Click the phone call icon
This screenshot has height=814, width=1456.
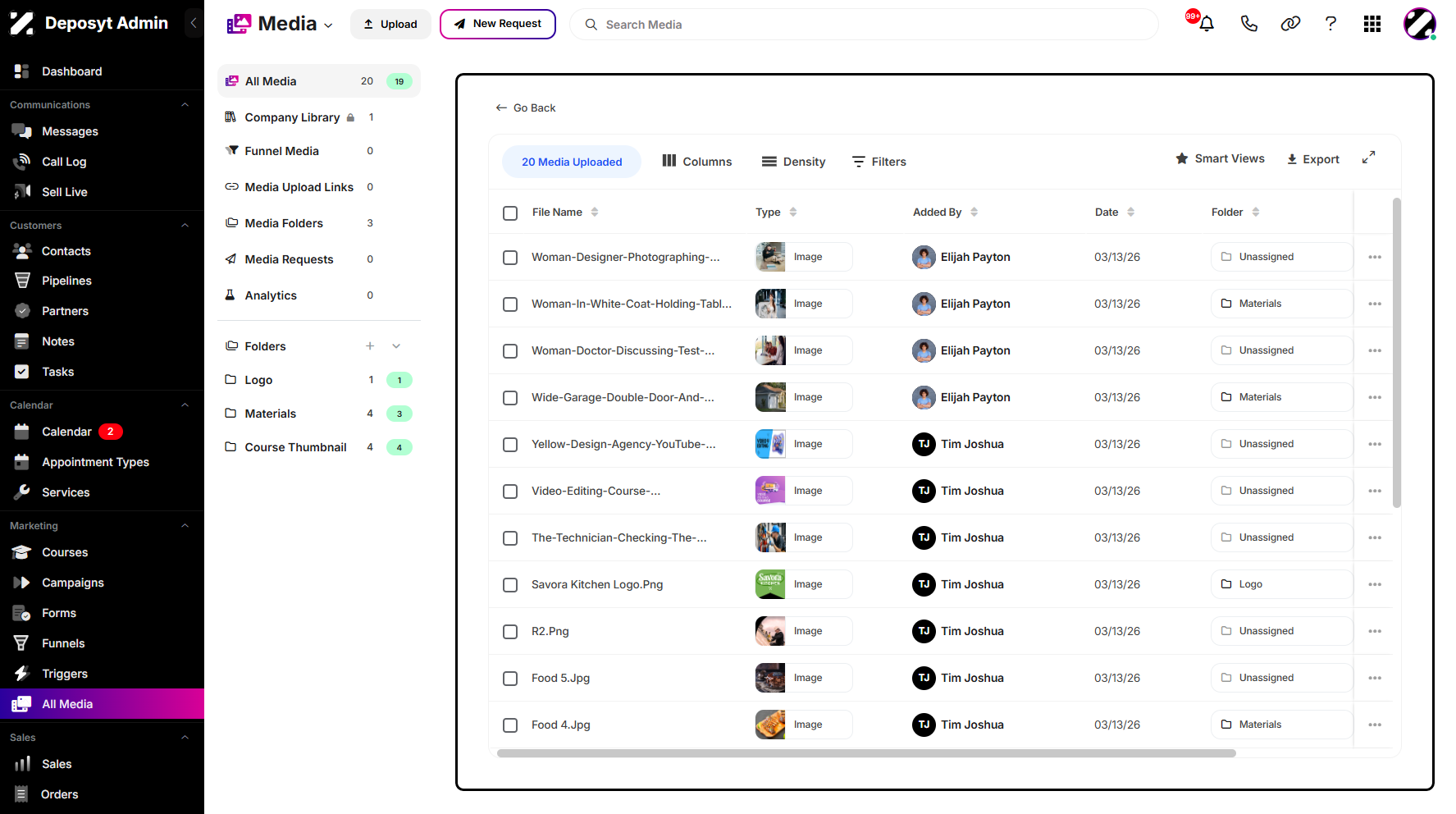click(1248, 24)
